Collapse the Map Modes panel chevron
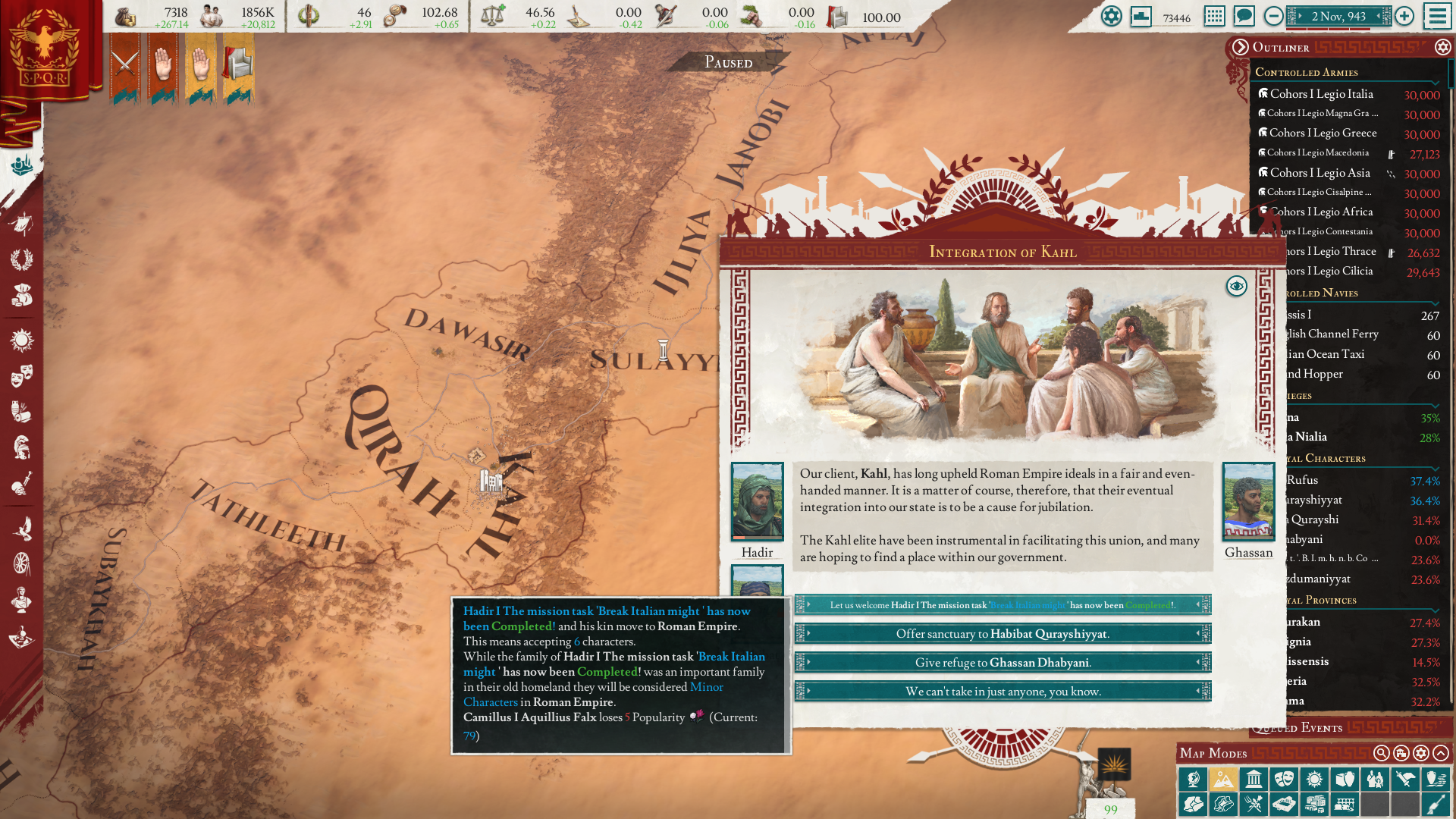 [x=1441, y=753]
